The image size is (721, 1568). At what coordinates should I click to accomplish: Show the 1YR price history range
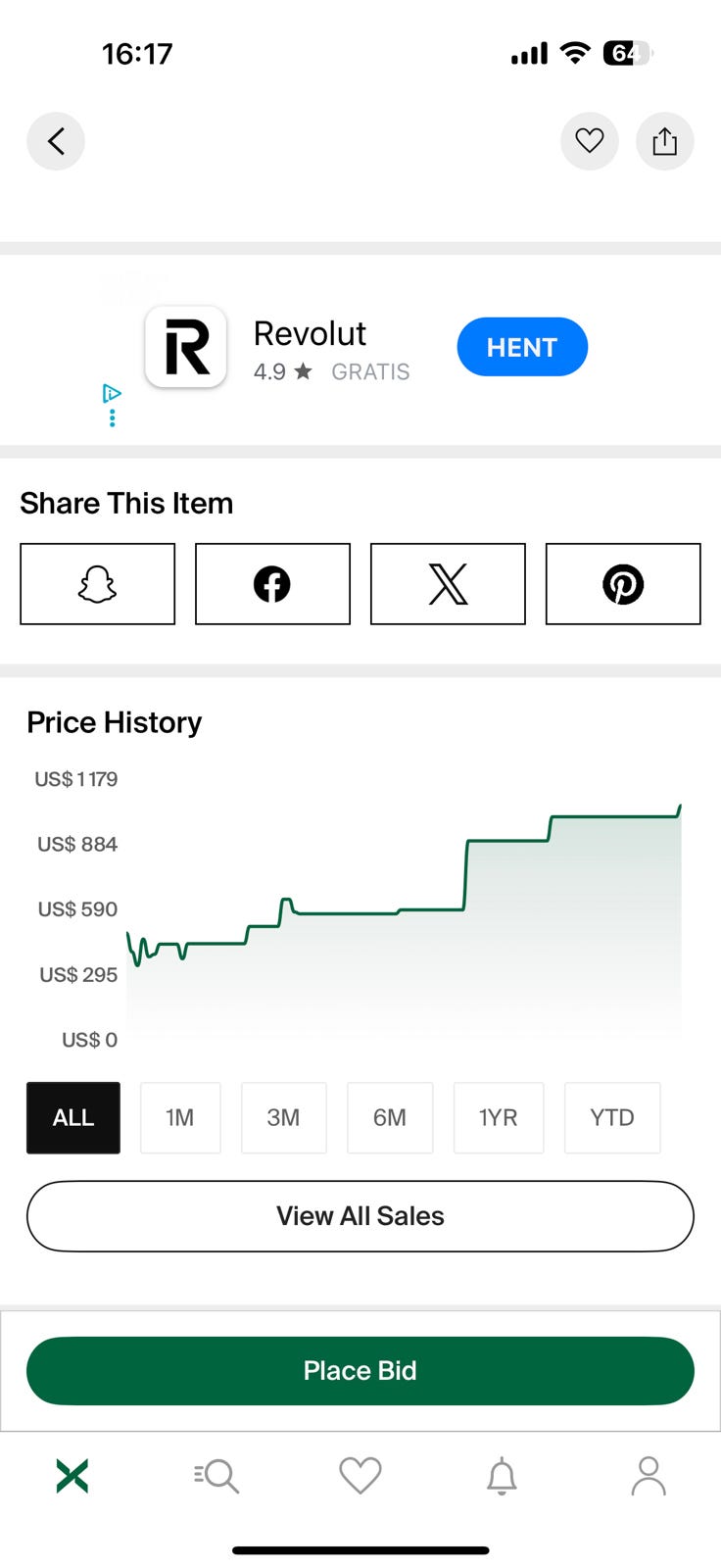tap(498, 1118)
